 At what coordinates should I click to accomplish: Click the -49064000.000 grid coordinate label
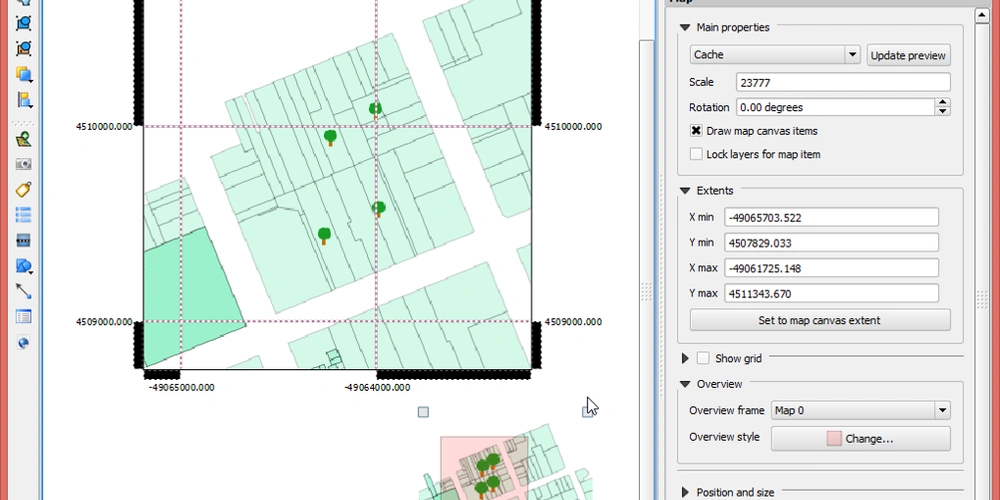[378, 387]
